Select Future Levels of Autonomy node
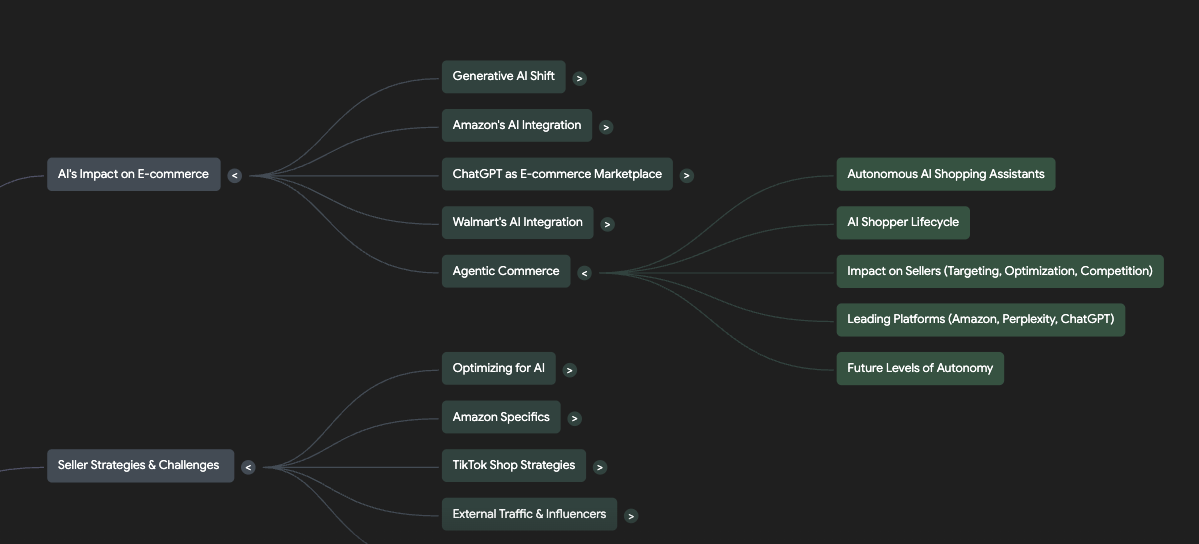Screen dimensions: 1199x544 (x=920, y=369)
